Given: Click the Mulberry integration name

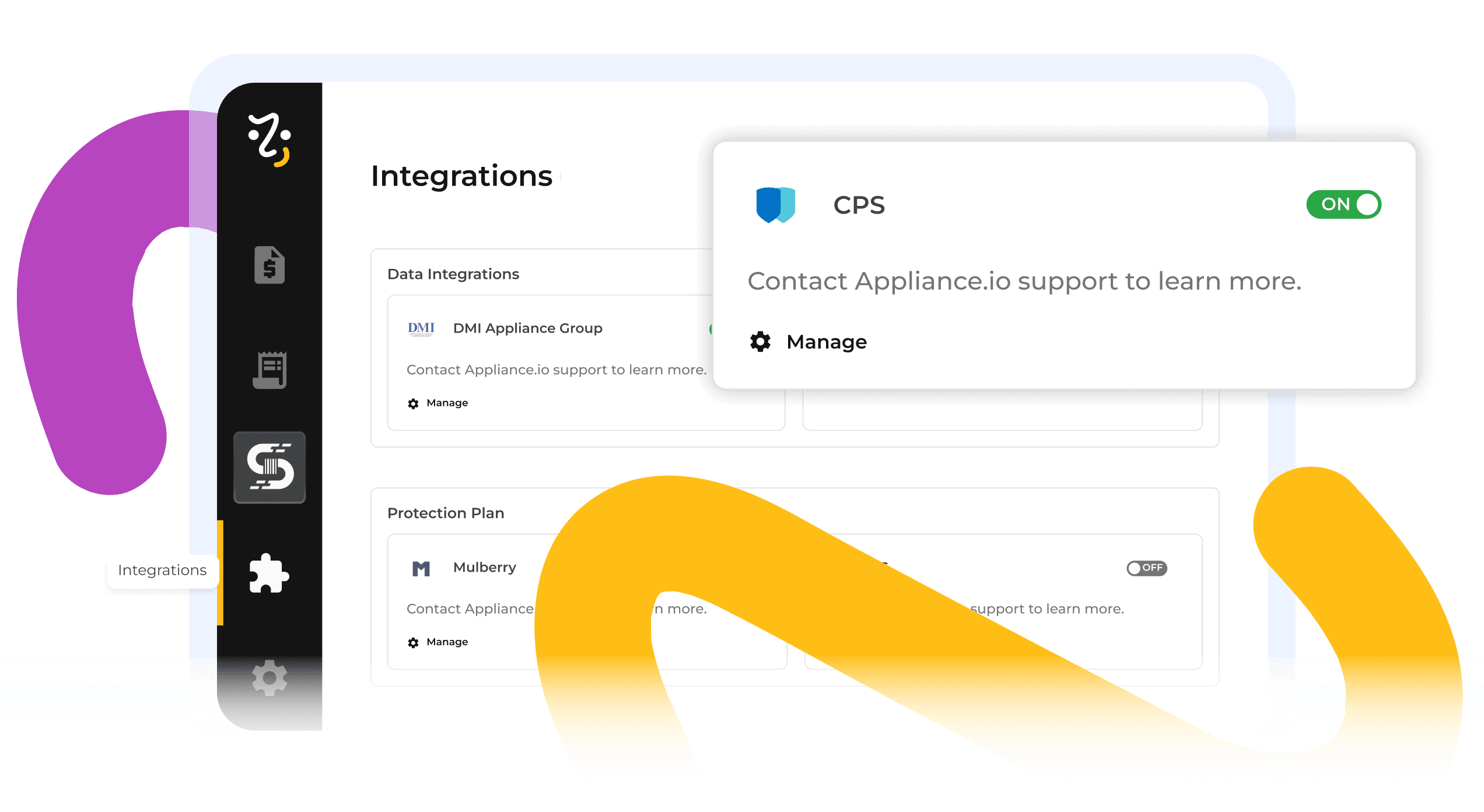Looking at the screenshot, I should pos(484,568).
